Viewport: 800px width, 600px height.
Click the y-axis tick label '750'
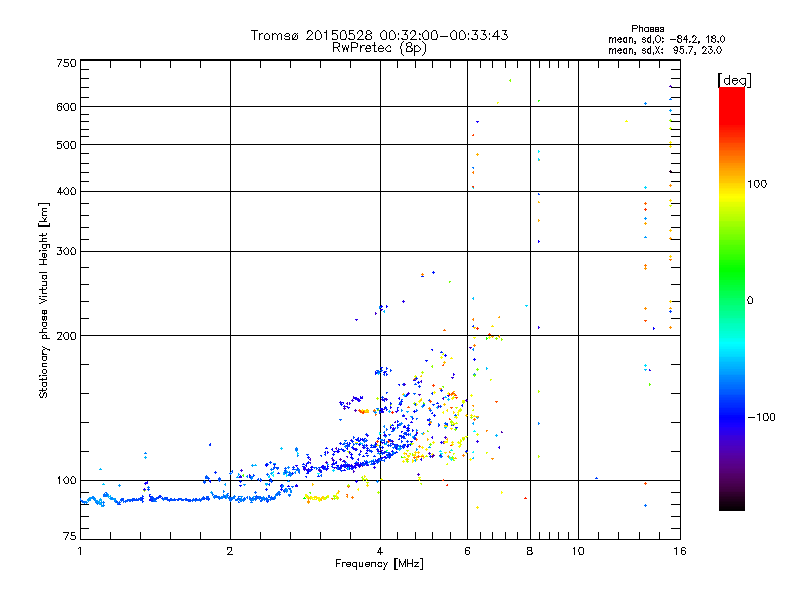[x=66, y=63]
